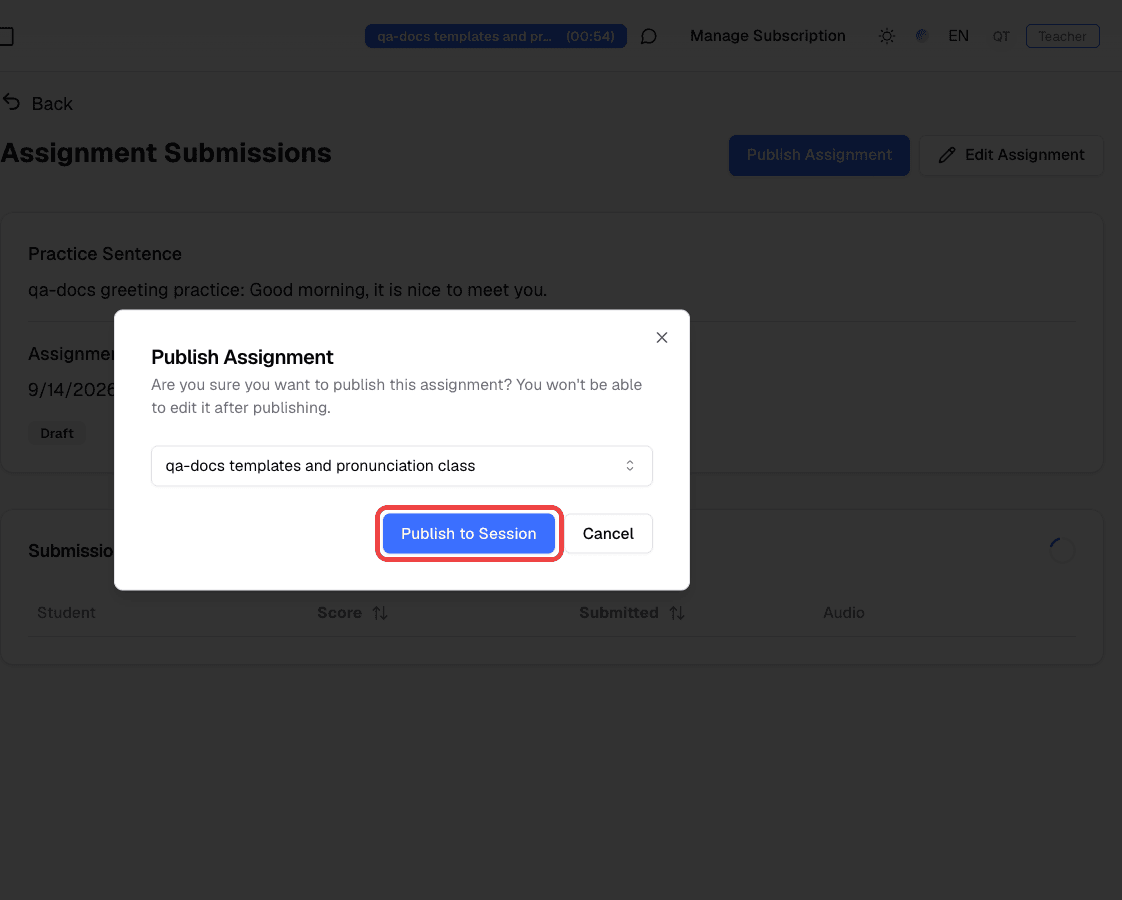Click the Assignment Submissions page title
The image size is (1122, 900).
[166, 153]
